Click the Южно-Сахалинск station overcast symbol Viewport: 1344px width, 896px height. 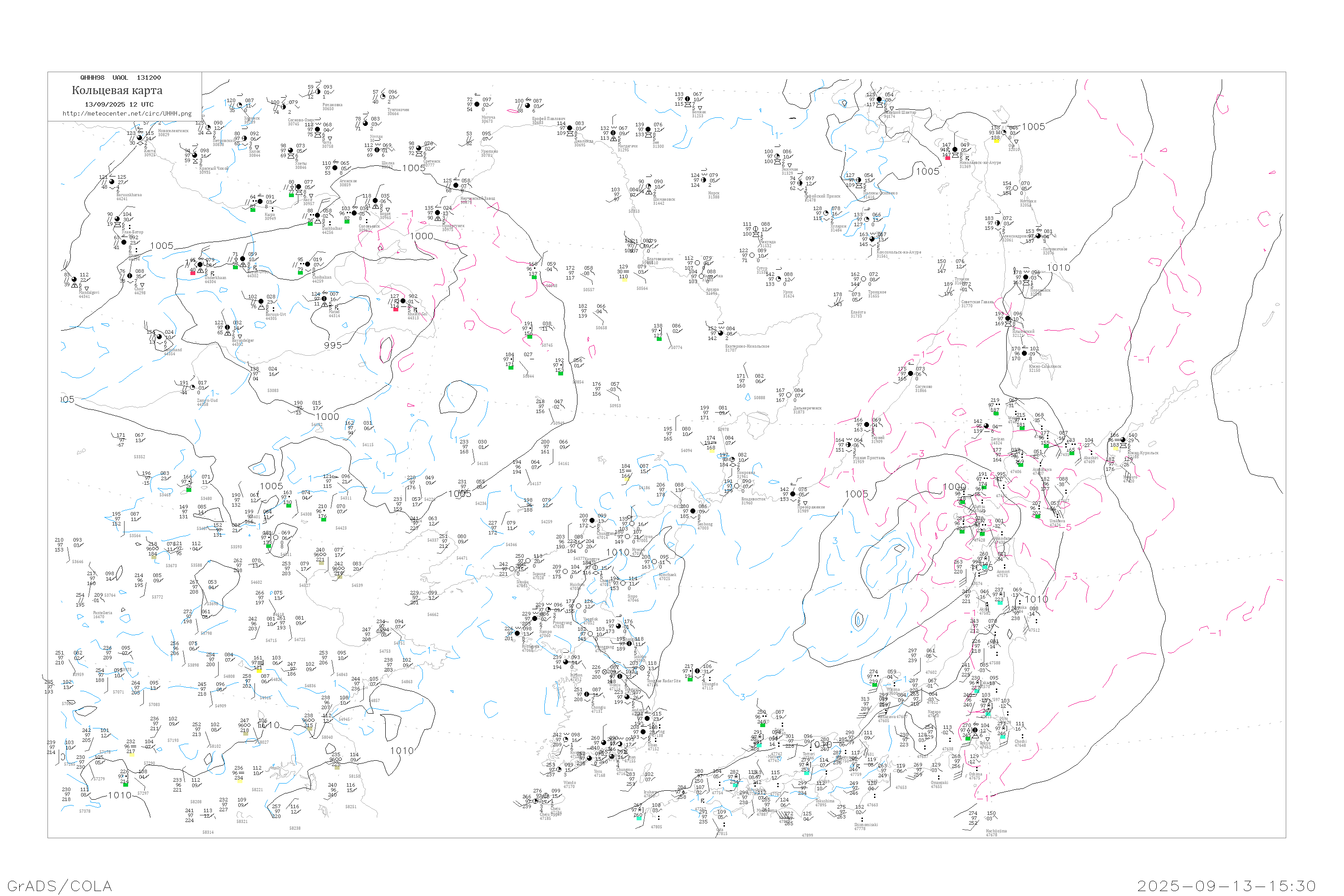(1025, 354)
